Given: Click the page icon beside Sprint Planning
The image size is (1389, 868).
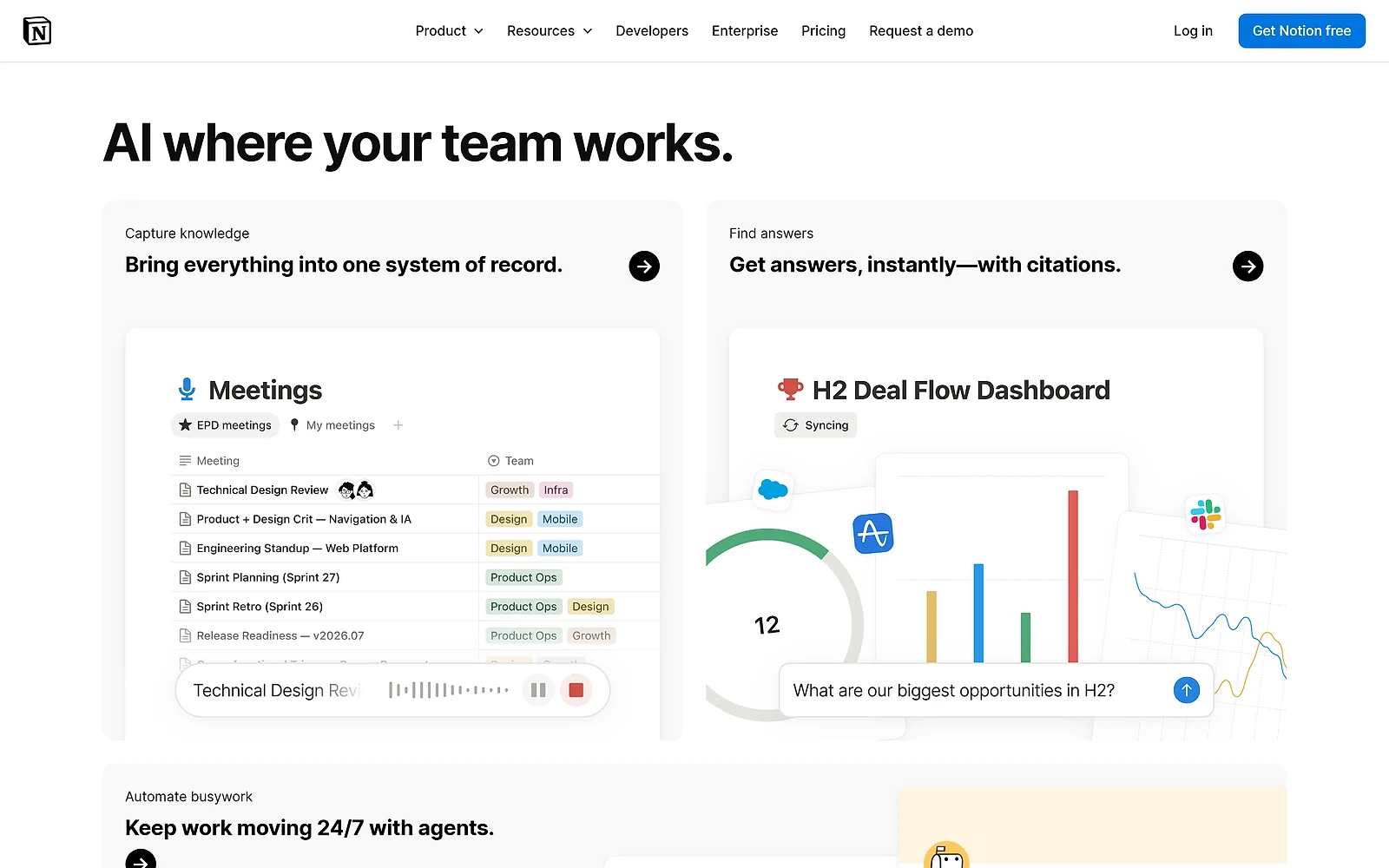Looking at the screenshot, I should (x=185, y=577).
